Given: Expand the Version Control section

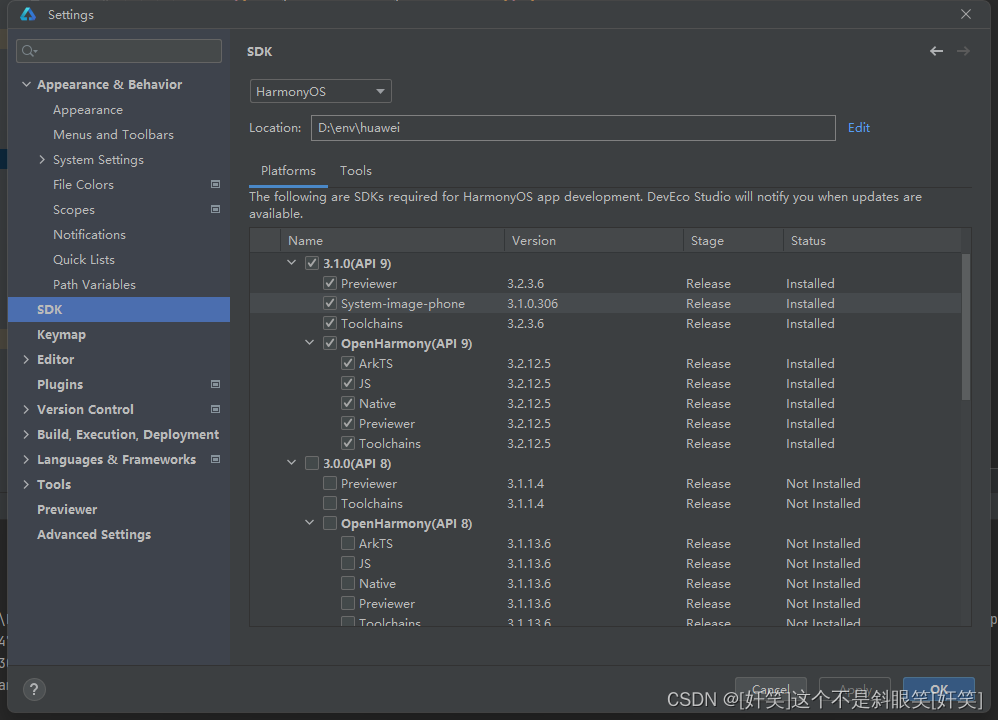Looking at the screenshot, I should (x=26, y=409).
